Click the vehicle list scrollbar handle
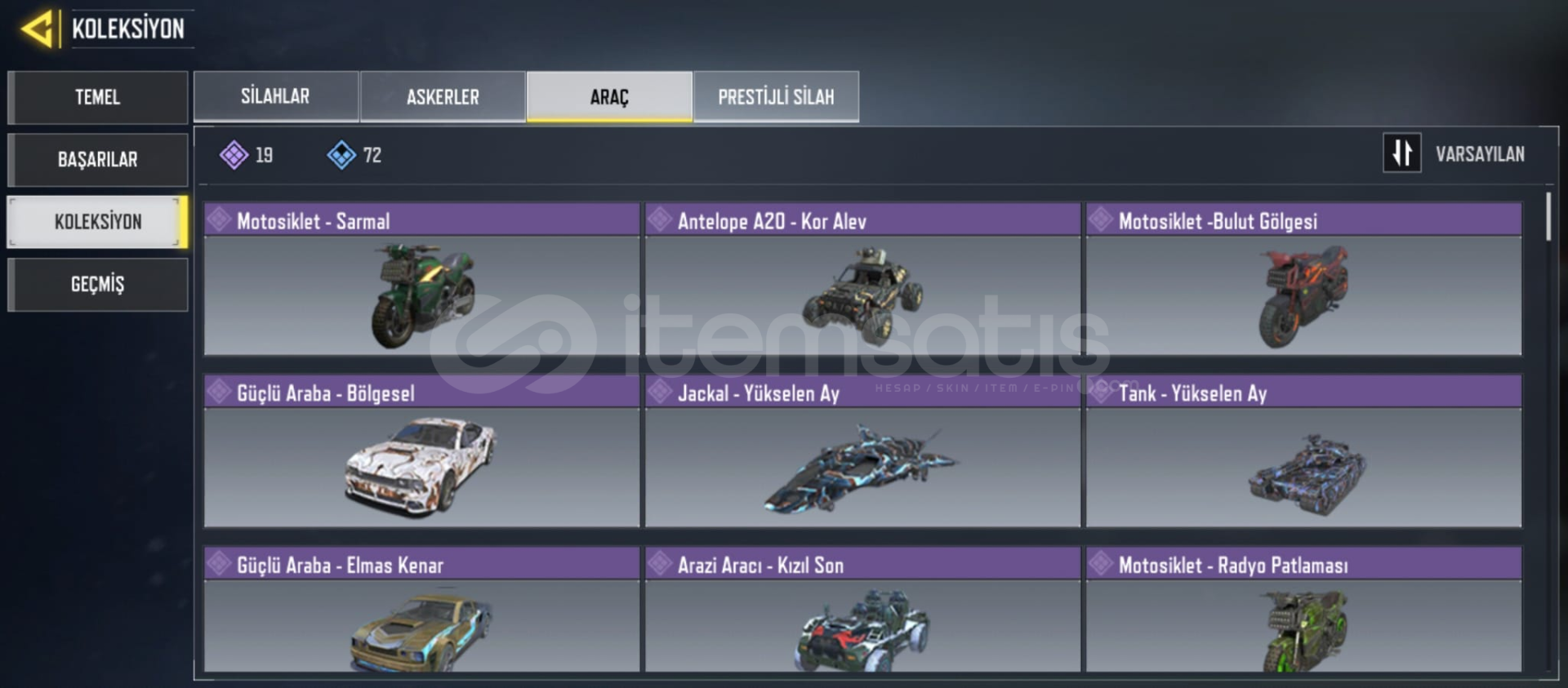Image resolution: width=1568 pixels, height=688 pixels. tap(1548, 216)
